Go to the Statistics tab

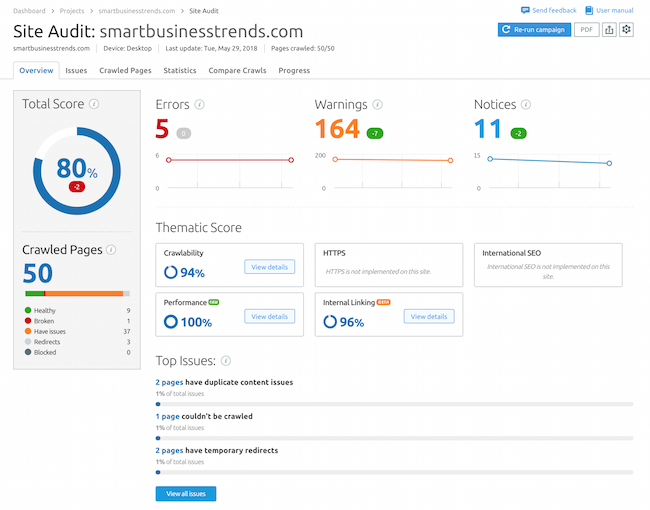click(x=179, y=70)
